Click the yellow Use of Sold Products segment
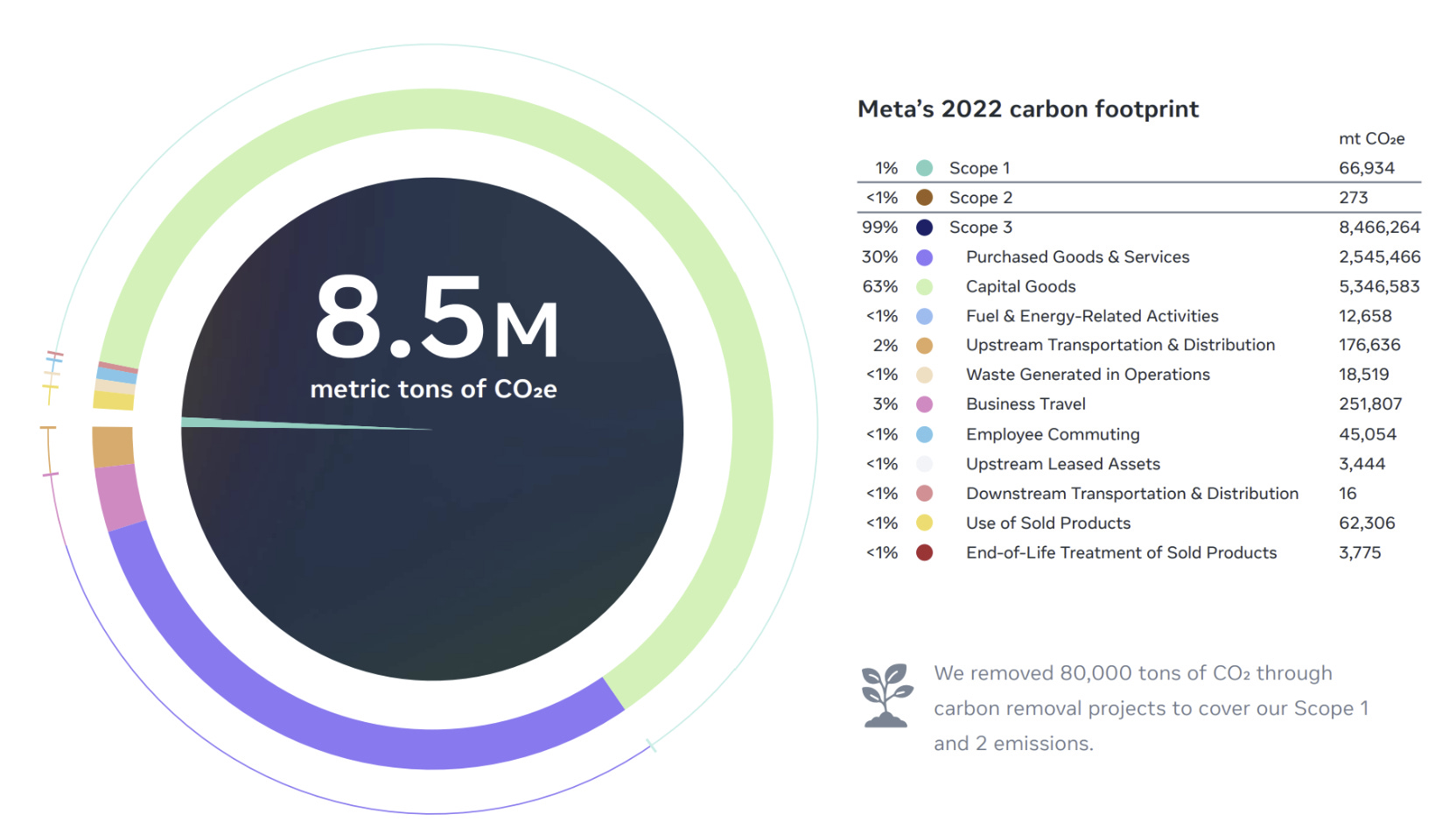 [x=114, y=401]
